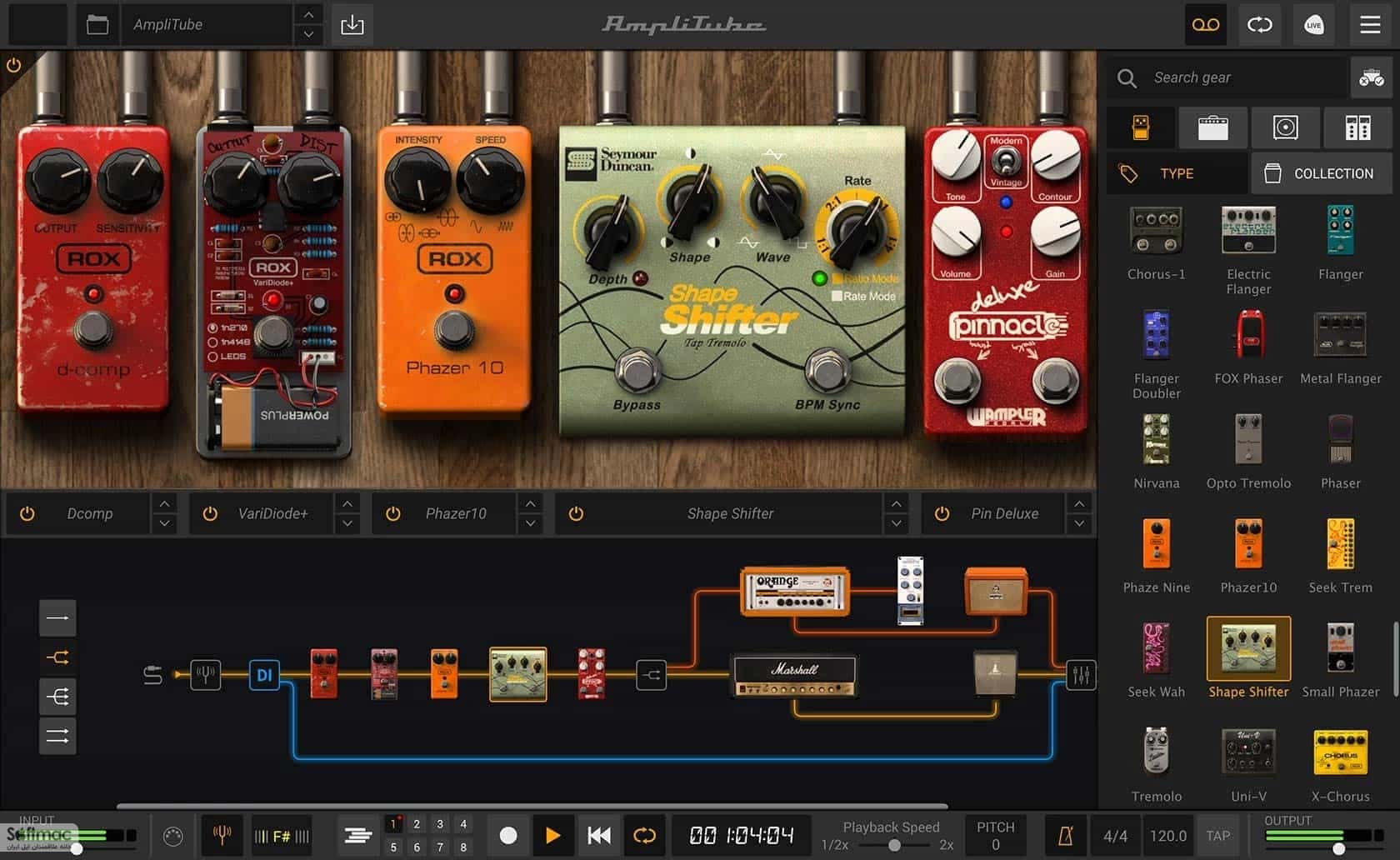The image size is (1400, 860).
Task: Select the cabinet gear category
Action: tap(1285, 127)
